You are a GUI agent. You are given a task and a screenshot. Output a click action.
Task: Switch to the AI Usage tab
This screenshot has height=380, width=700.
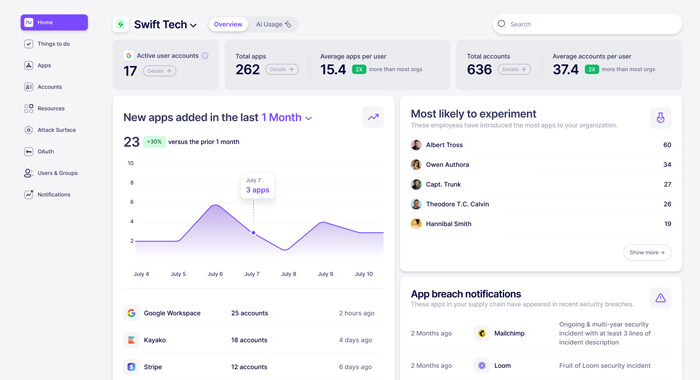[273, 25]
